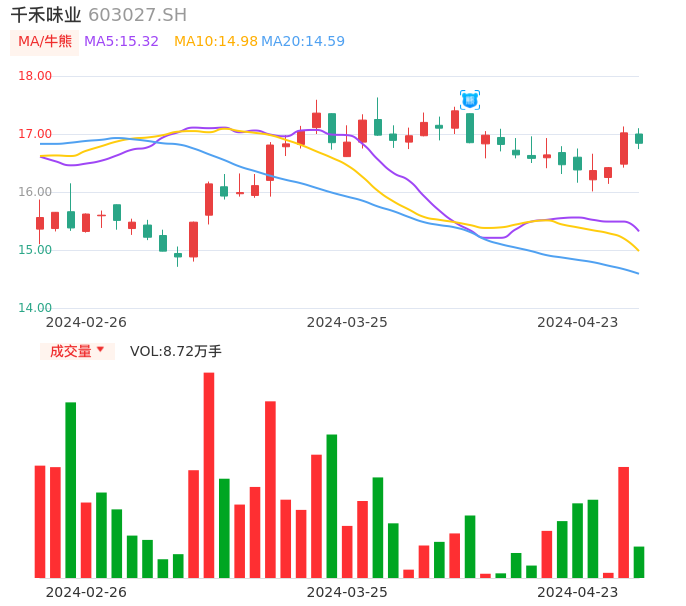The width and height of the screenshot is (686, 606).
Task: Click the 2024-02-26 date label under the price chart
Action: [x=86, y=322]
